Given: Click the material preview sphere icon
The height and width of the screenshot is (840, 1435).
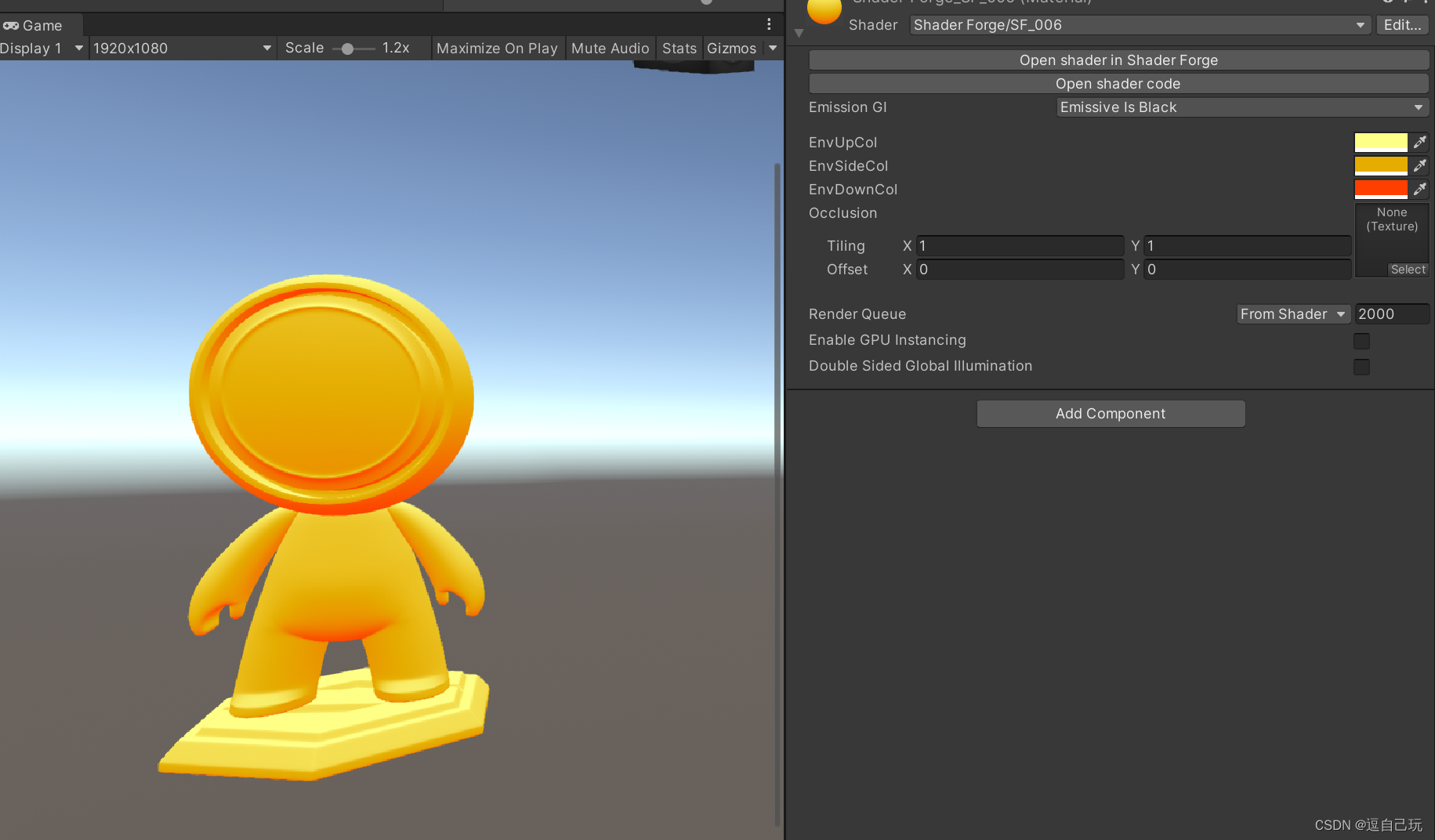Looking at the screenshot, I should click(824, 12).
